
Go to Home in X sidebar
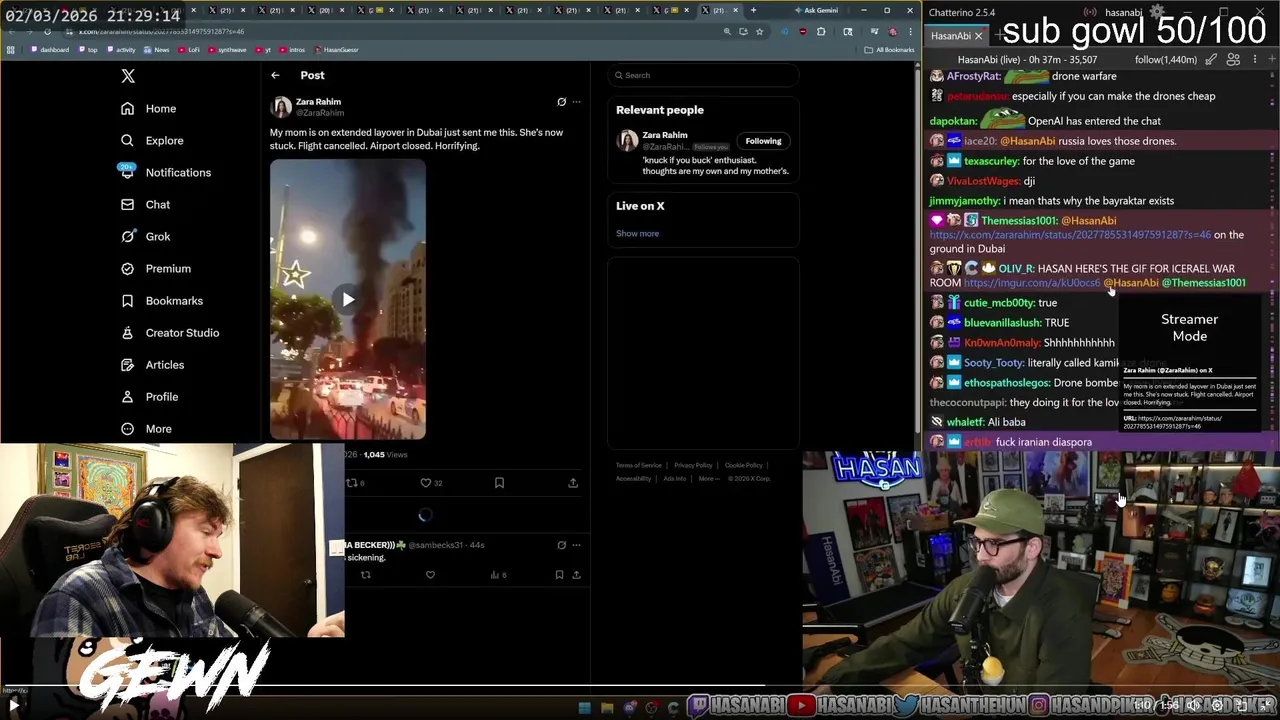149,109
